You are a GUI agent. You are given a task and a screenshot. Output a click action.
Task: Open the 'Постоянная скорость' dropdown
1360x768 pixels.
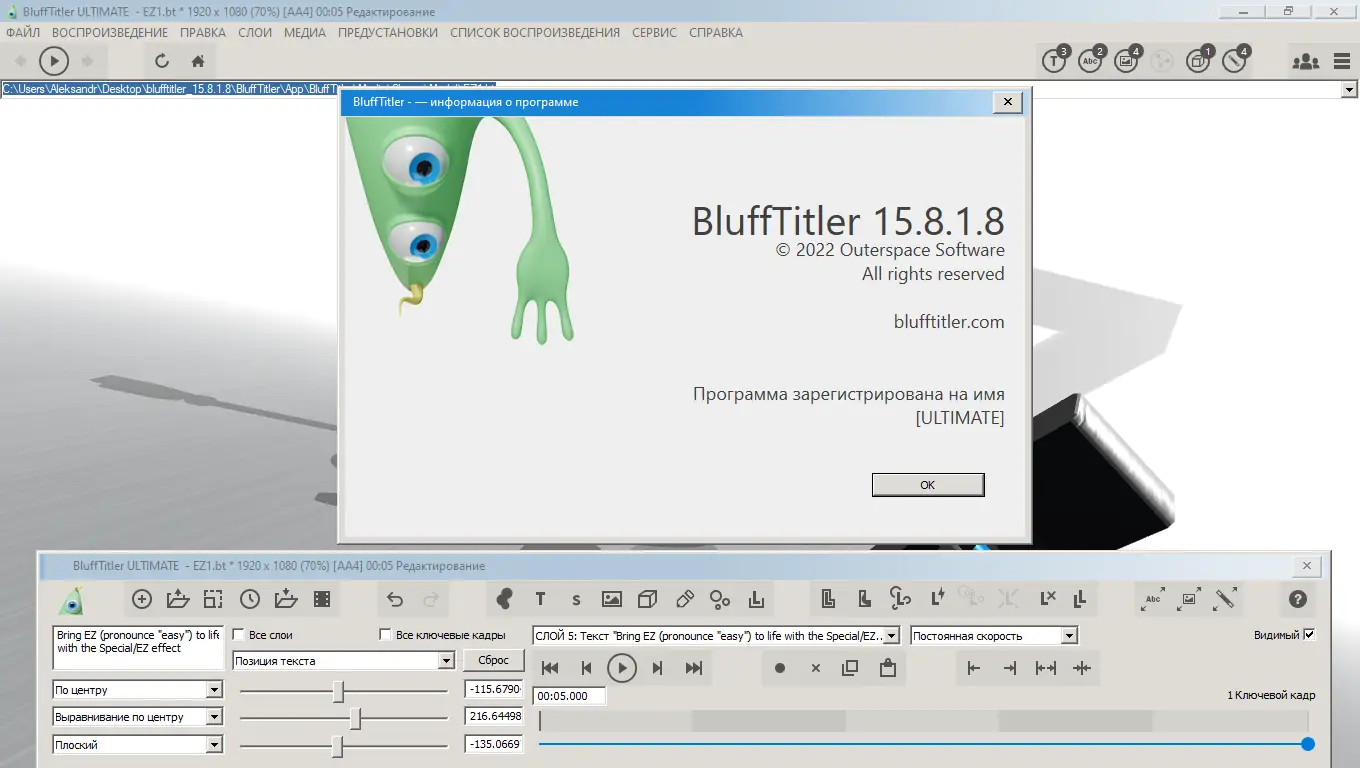[1069, 636]
